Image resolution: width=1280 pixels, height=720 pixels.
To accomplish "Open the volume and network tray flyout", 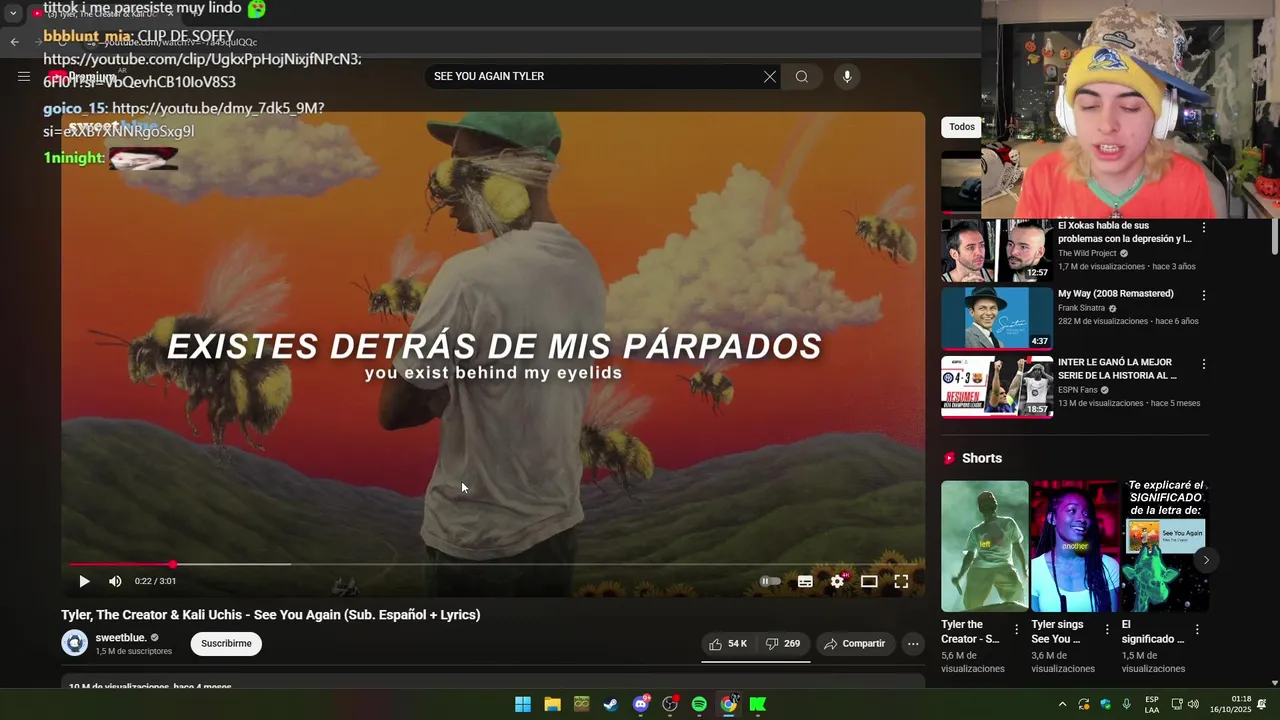I will (x=1185, y=704).
